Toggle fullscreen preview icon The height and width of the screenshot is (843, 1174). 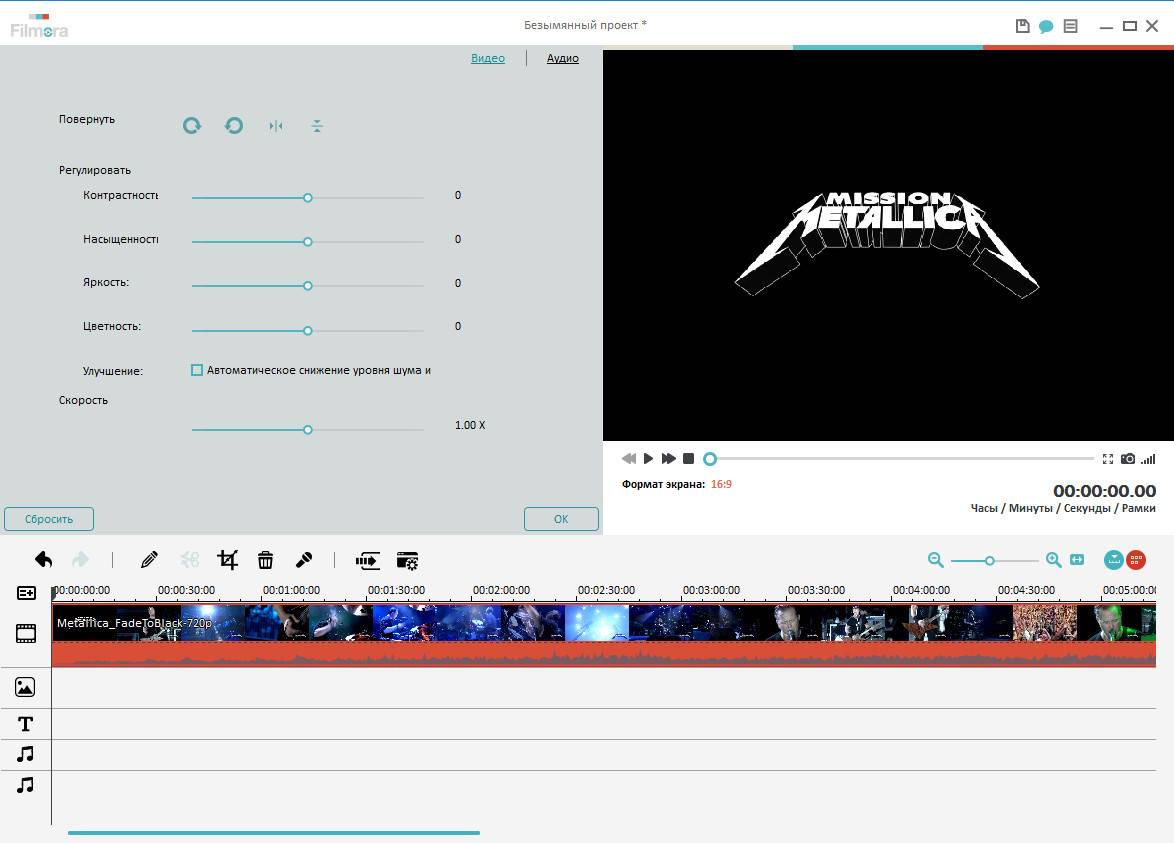pyautogui.click(x=1108, y=459)
